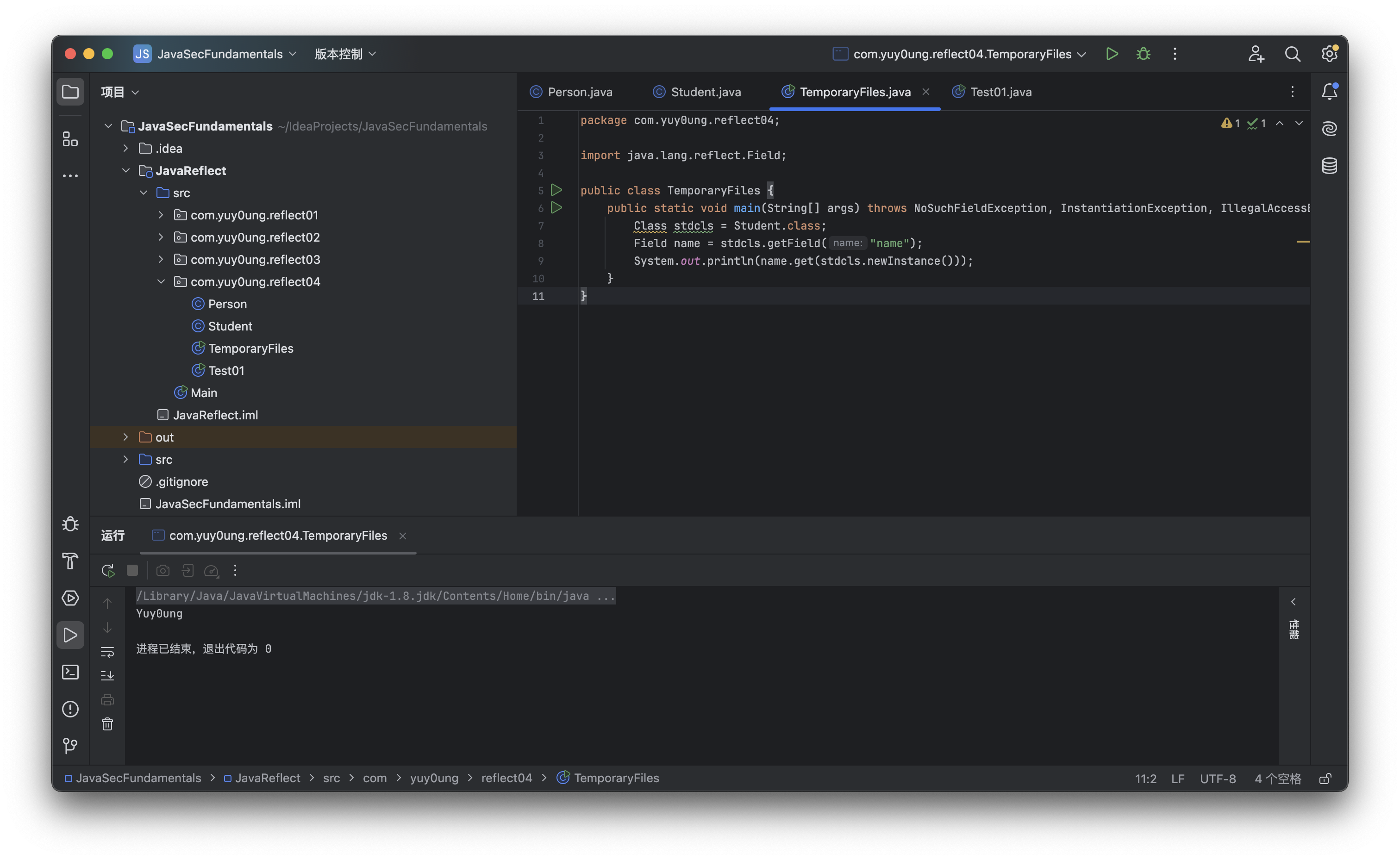The height and width of the screenshot is (860, 1400).
Task: Open the Terminal tool window
Action: point(70,672)
